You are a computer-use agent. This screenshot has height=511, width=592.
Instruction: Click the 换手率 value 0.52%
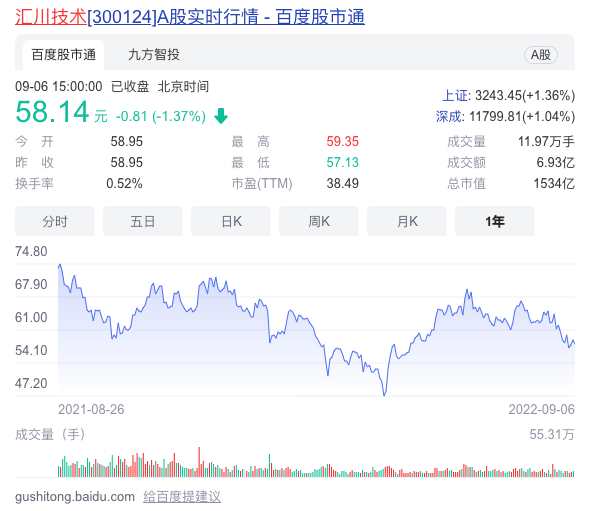(124, 184)
